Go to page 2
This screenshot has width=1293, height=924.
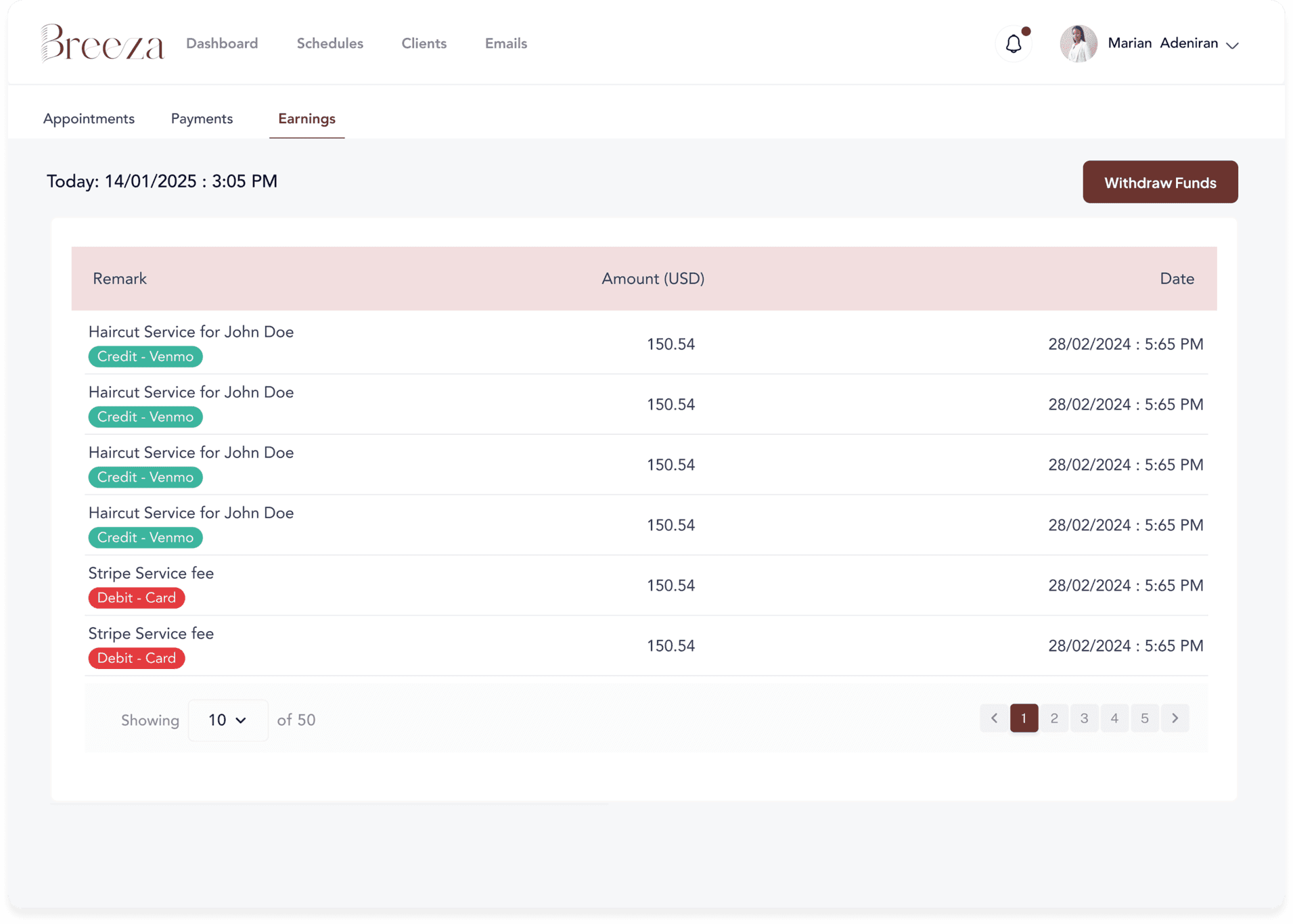(1054, 718)
